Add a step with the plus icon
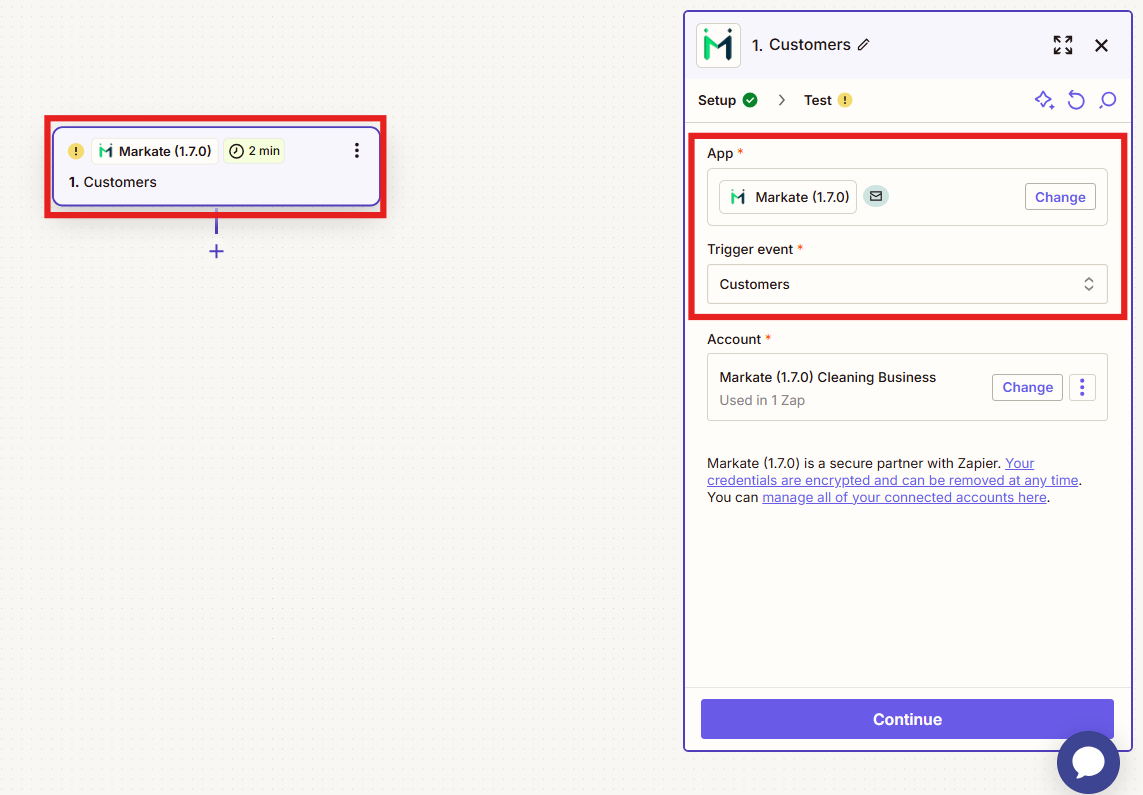The image size is (1143, 795). [x=216, y=251]
